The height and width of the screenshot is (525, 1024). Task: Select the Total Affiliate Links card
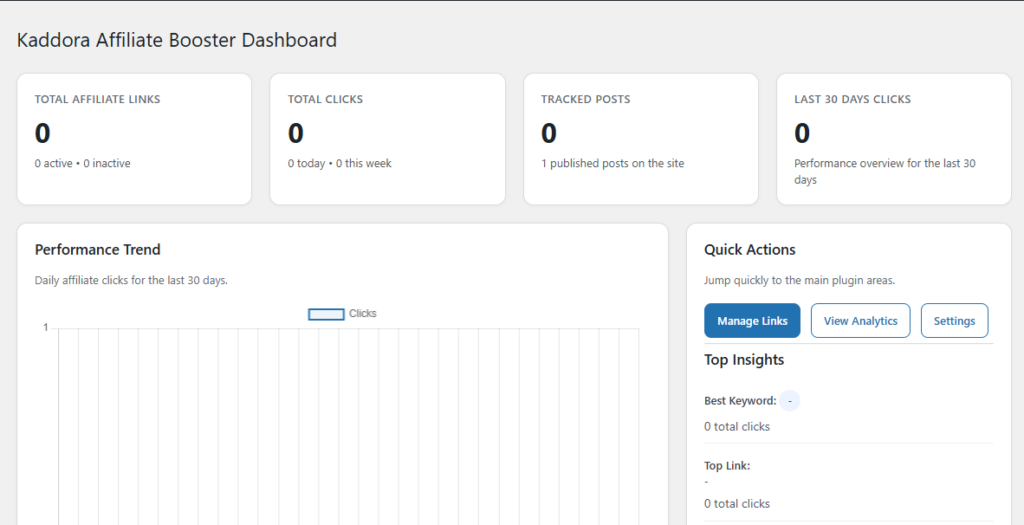[134, 139]
